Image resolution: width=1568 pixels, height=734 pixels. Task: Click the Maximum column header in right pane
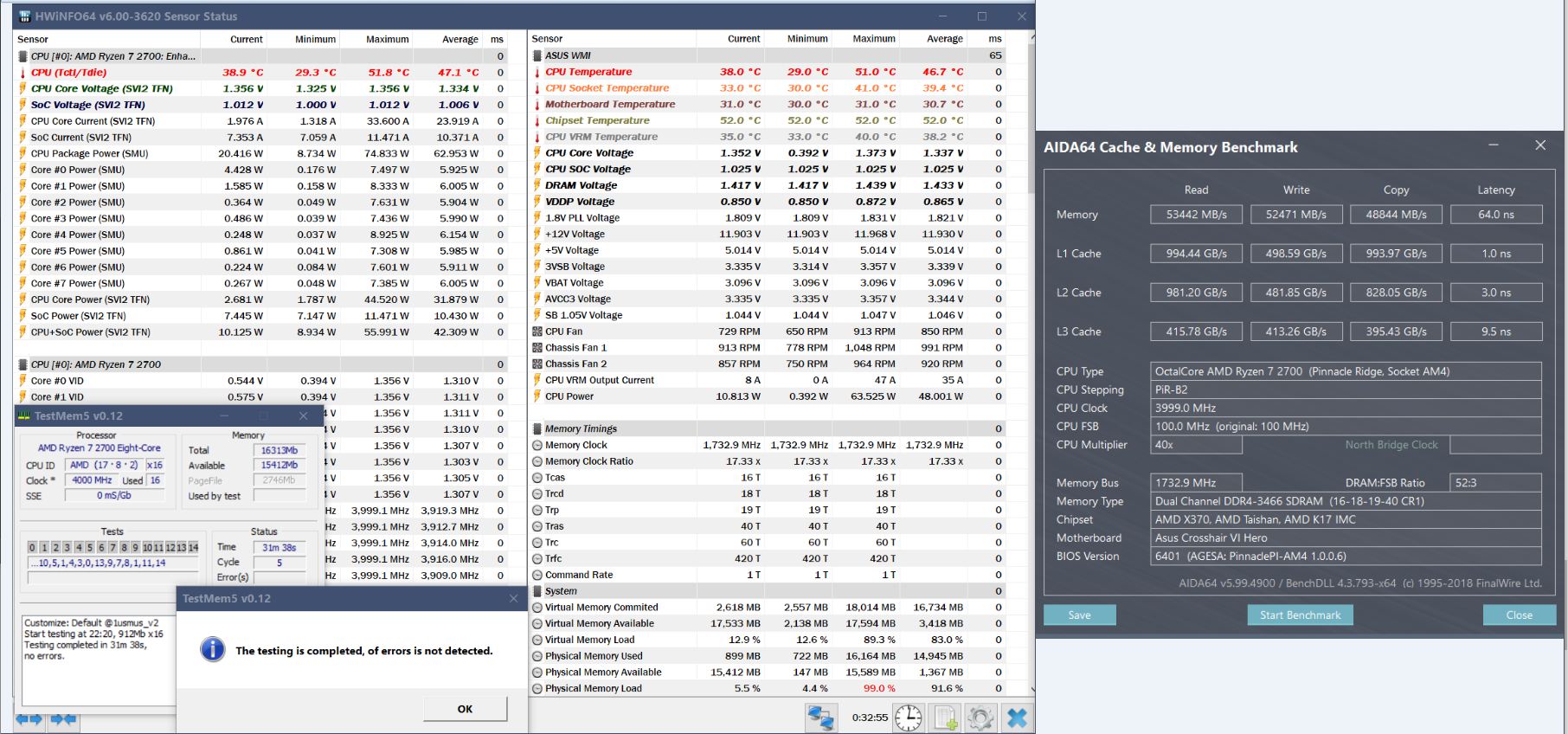pos(866,39)
